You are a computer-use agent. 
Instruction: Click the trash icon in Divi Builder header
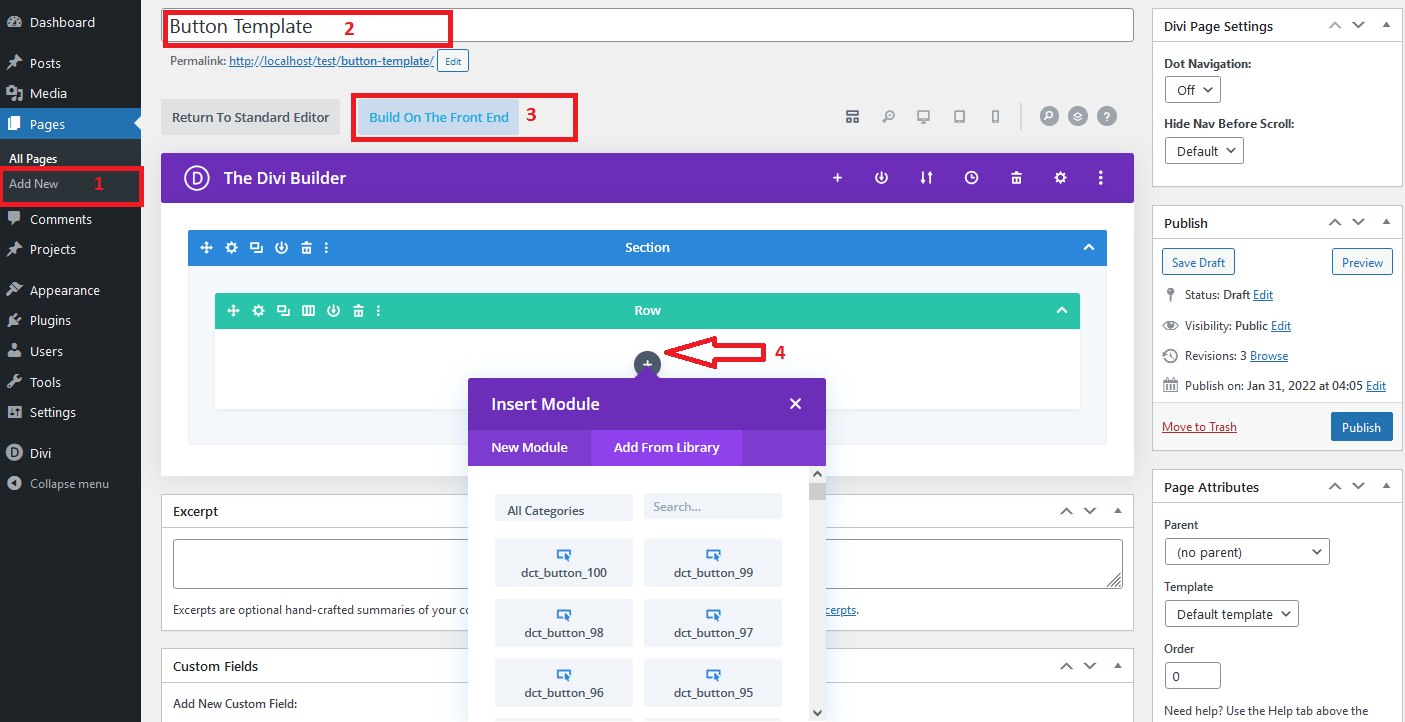tap(1016, 178)
